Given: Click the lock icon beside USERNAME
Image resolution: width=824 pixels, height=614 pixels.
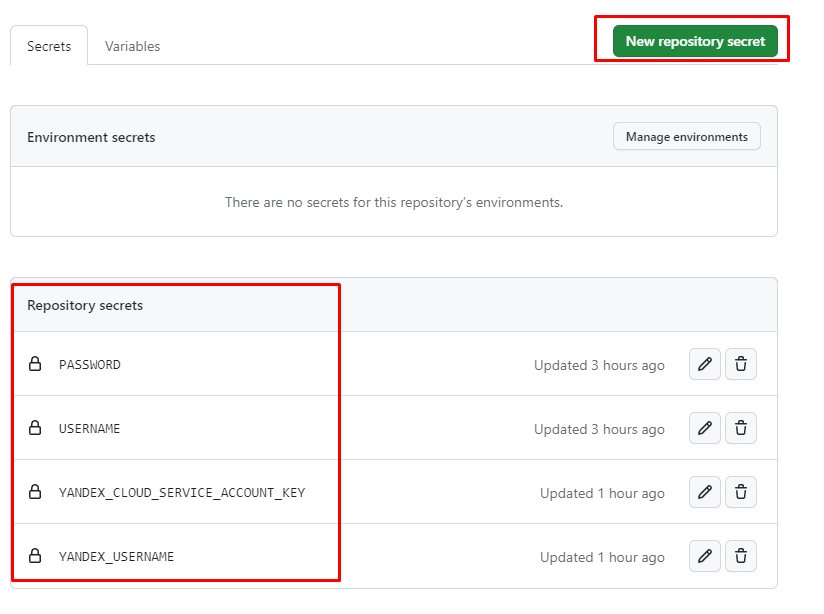Looking at the screenshot, I should click(35, 428).
